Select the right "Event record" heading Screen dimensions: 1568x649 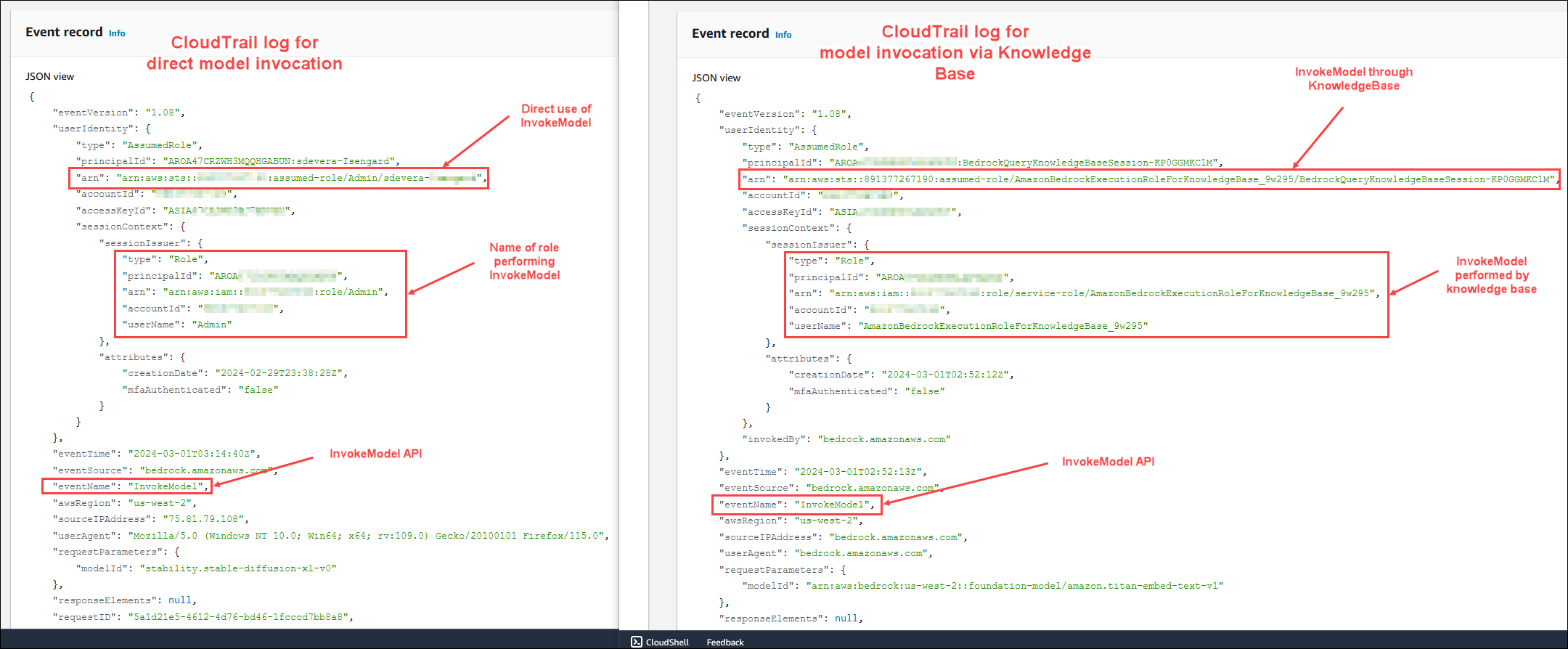730,33
